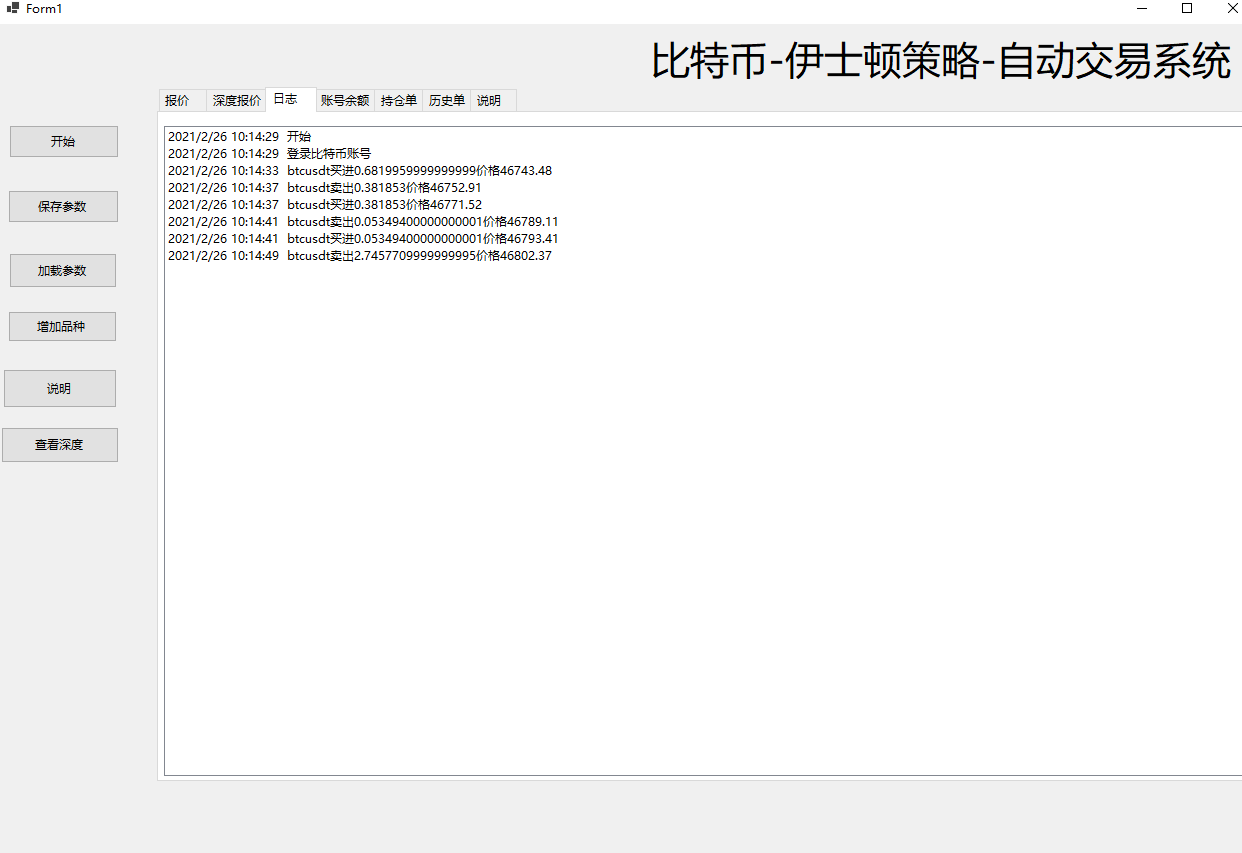This screenshot has height=853, width=1242.
Task: Close the Form1 window
Action: [1231, 8]
